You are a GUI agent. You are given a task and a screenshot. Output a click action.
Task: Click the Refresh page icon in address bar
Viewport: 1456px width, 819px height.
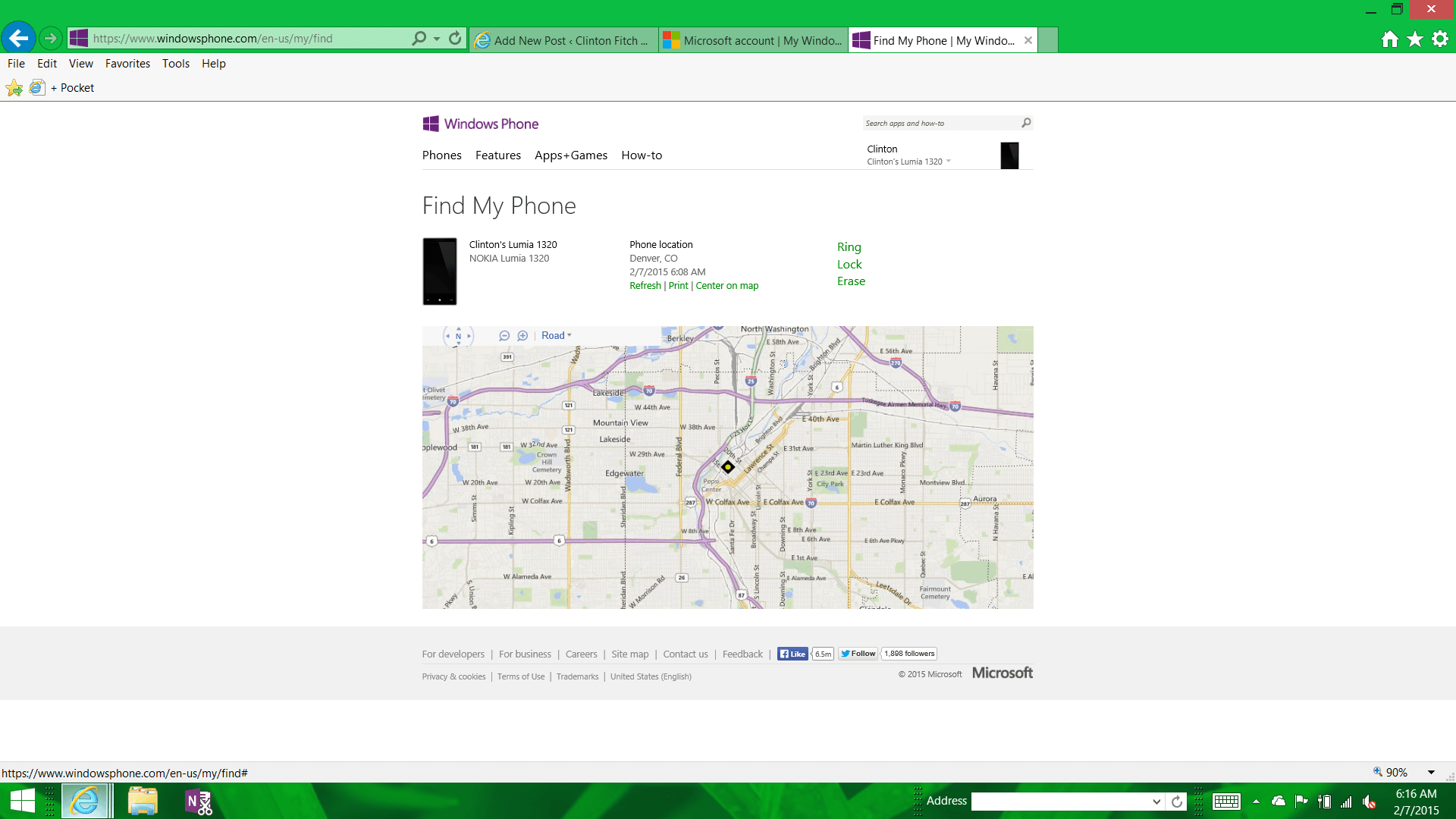[455, 38]
